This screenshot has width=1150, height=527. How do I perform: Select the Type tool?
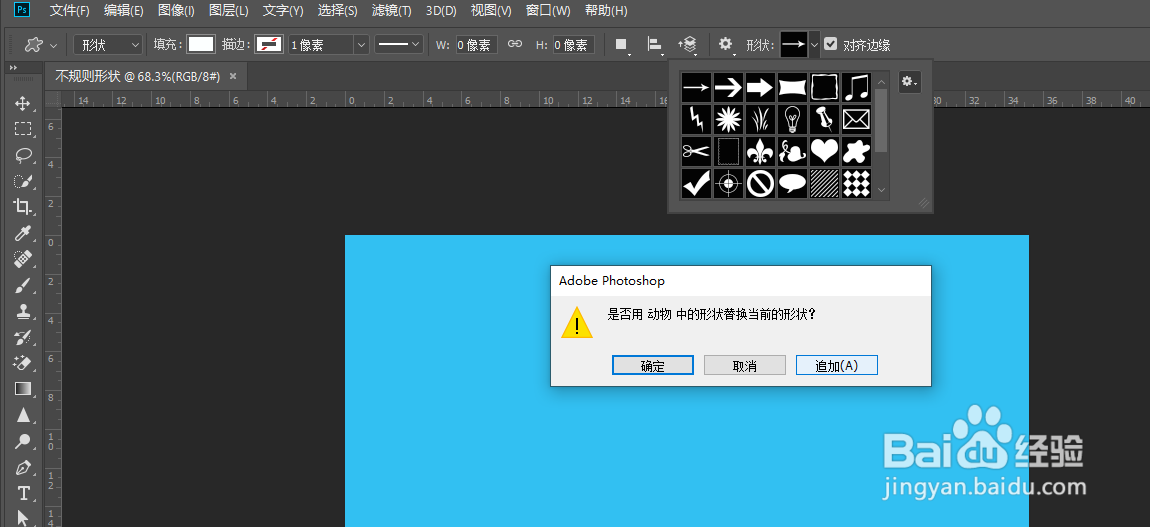pos(23,493)
